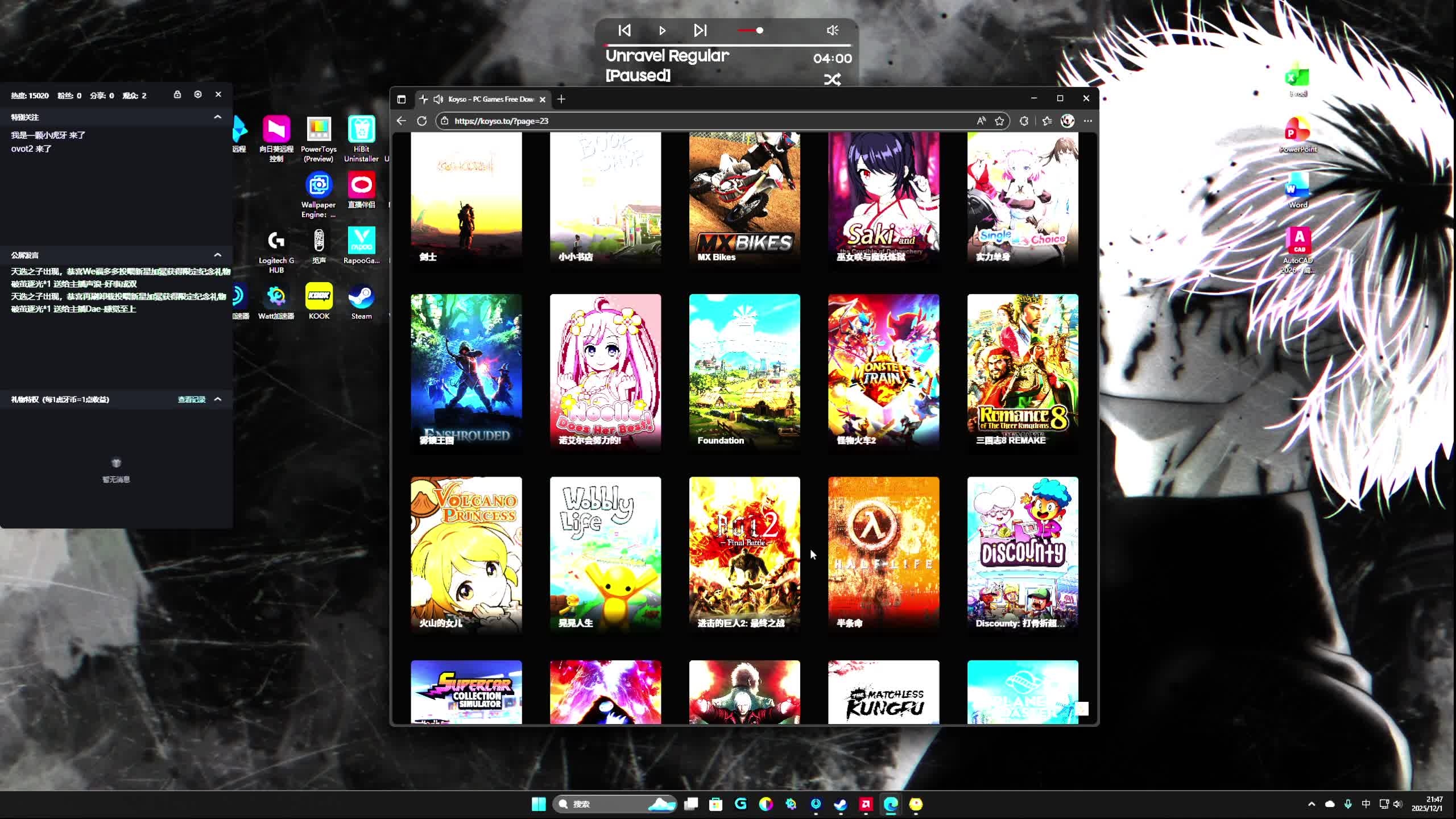Collapse the 特别关注 section

pyautogui.click(x=217, y=117)
